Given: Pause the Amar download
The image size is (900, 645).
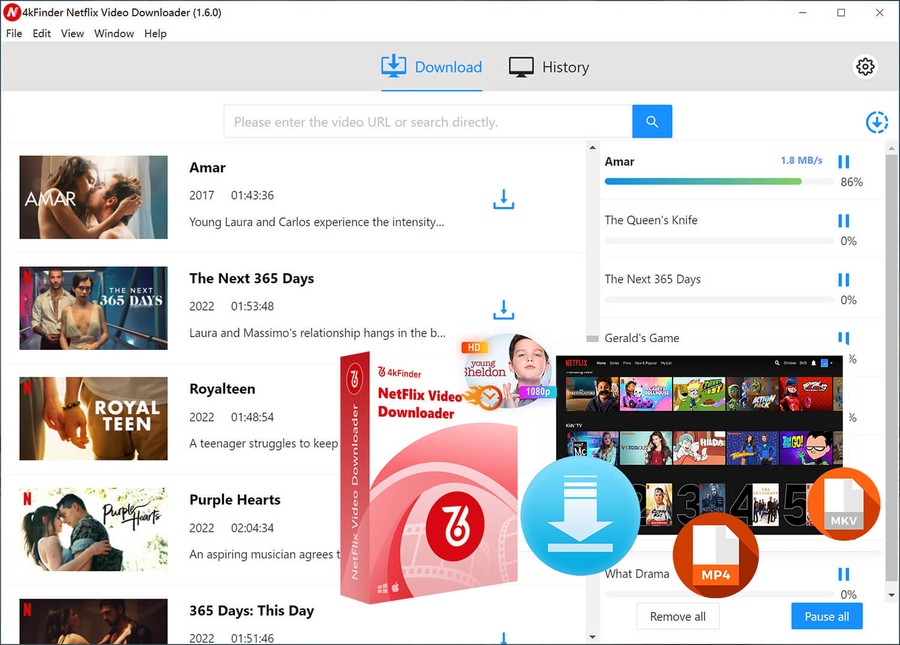Looking at the screenshot, I should pyautogui.click(x=843, y=162).
